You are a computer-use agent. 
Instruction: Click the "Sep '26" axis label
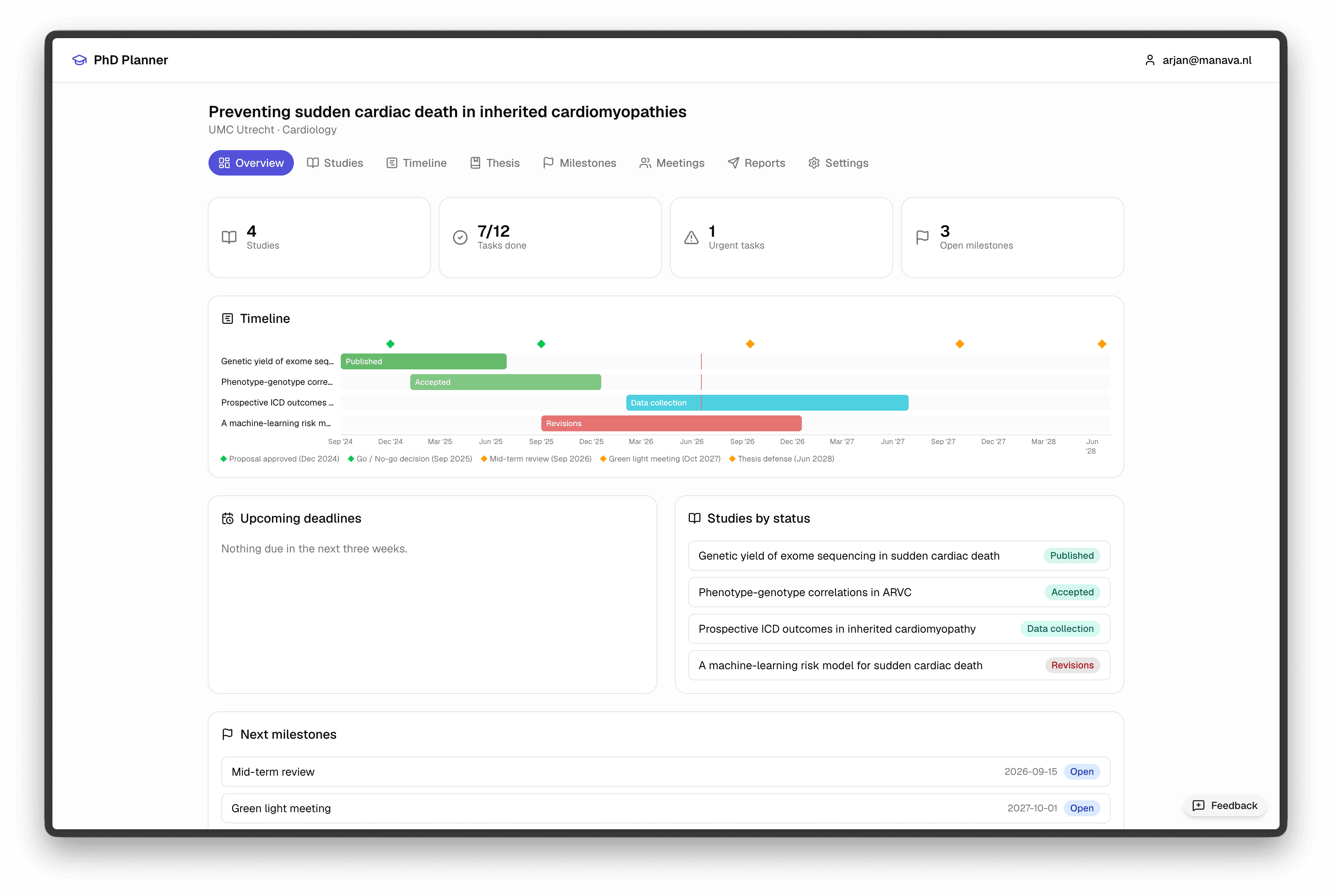click(742, 442)
